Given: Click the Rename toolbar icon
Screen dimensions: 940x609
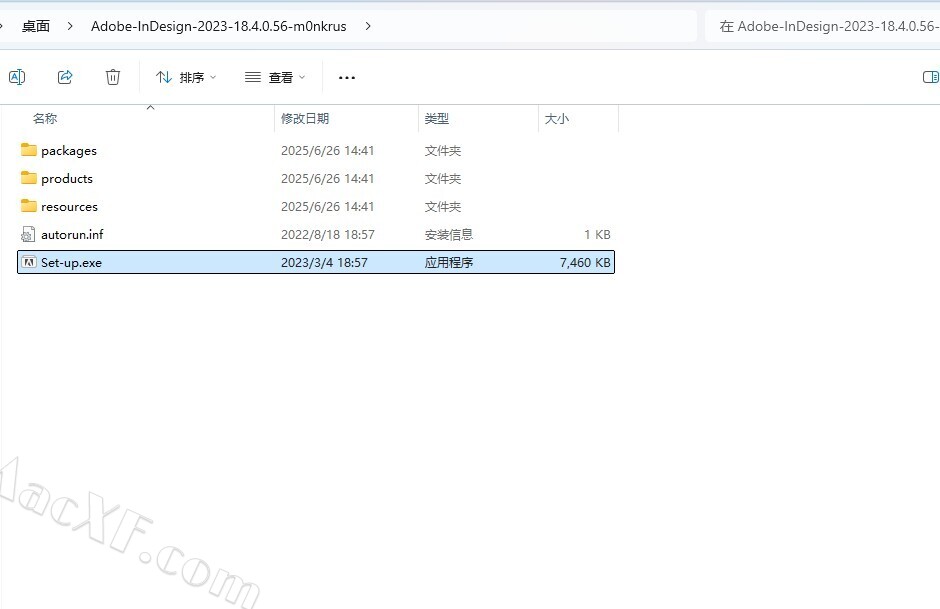Looking at the screenshot, I should [17, 77].
